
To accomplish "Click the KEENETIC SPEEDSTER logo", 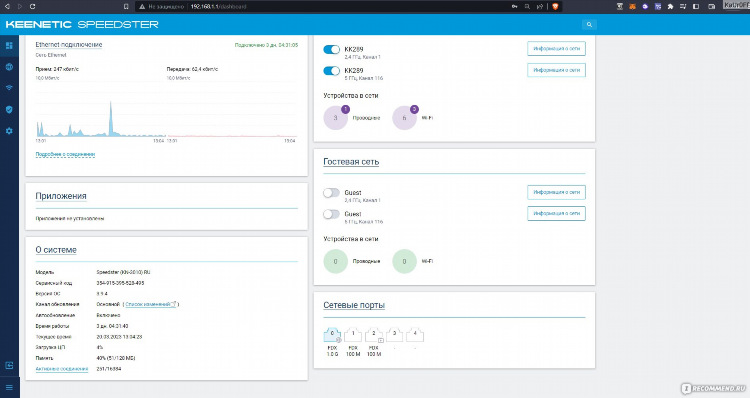I will click(x=82, y=24).
